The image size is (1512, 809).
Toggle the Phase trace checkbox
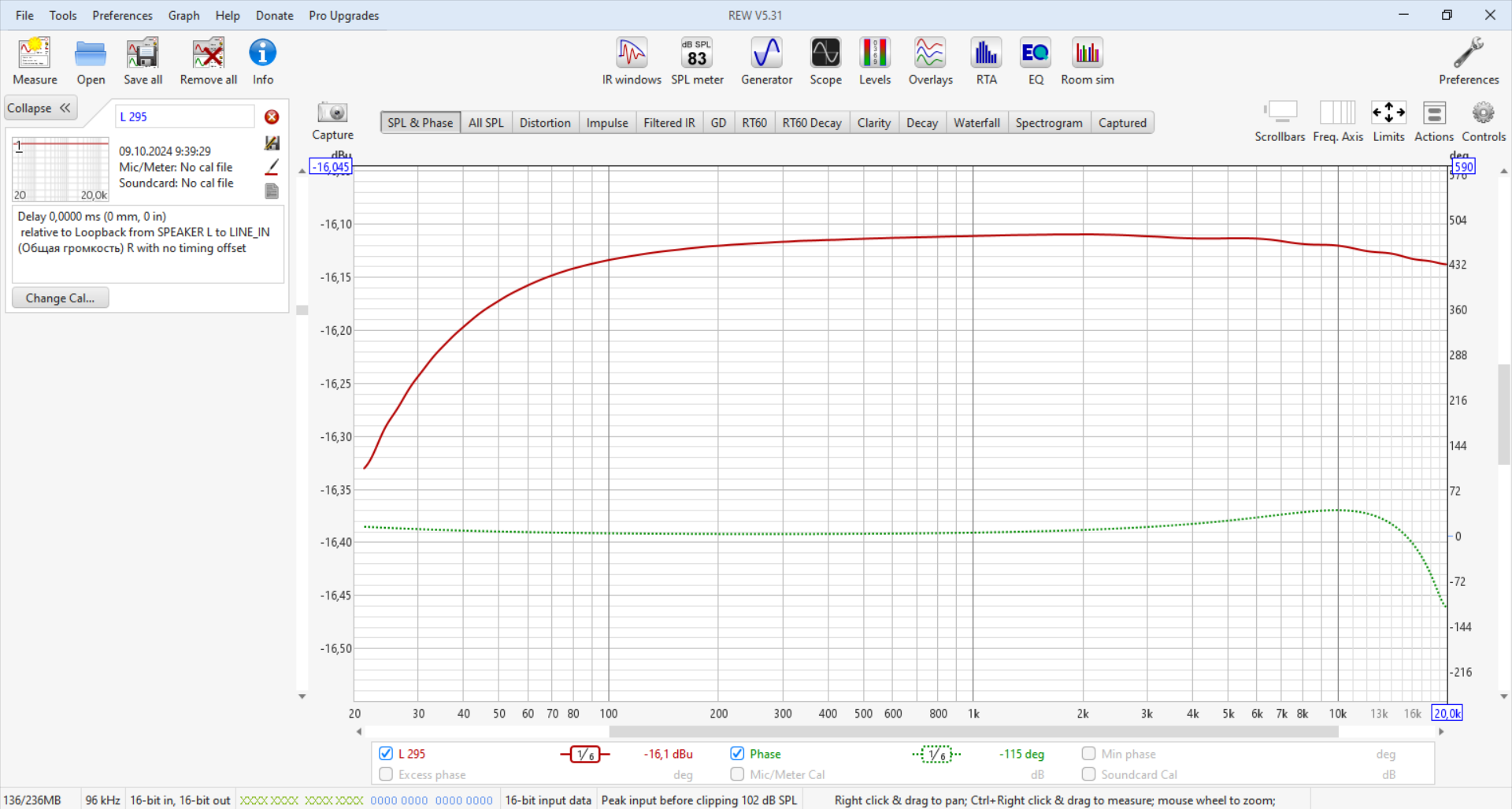point(737,753)
